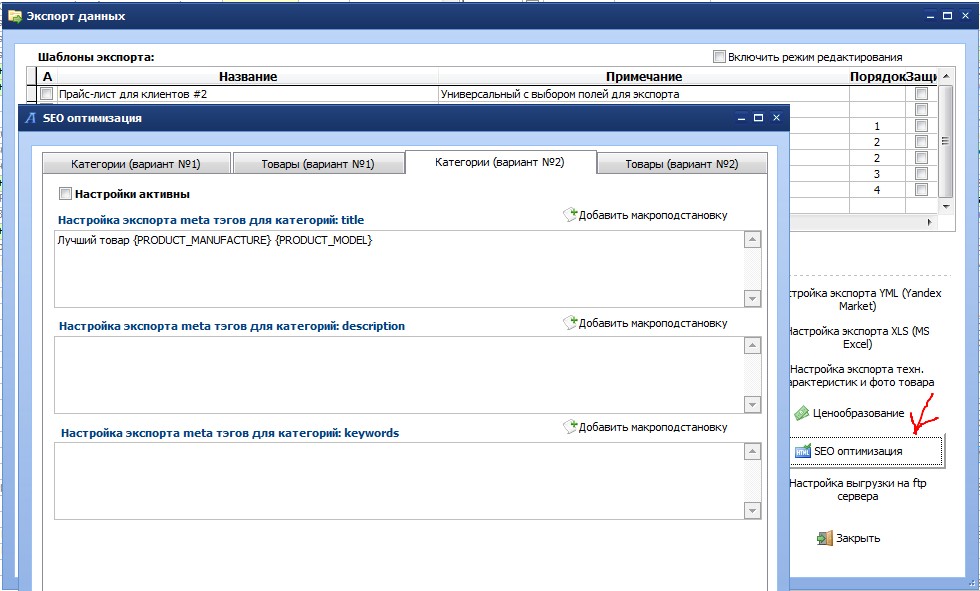Open Настройка экспорта YML (Yandex Market)
This screenshot has height=591, width=980.
click(865, 299)
